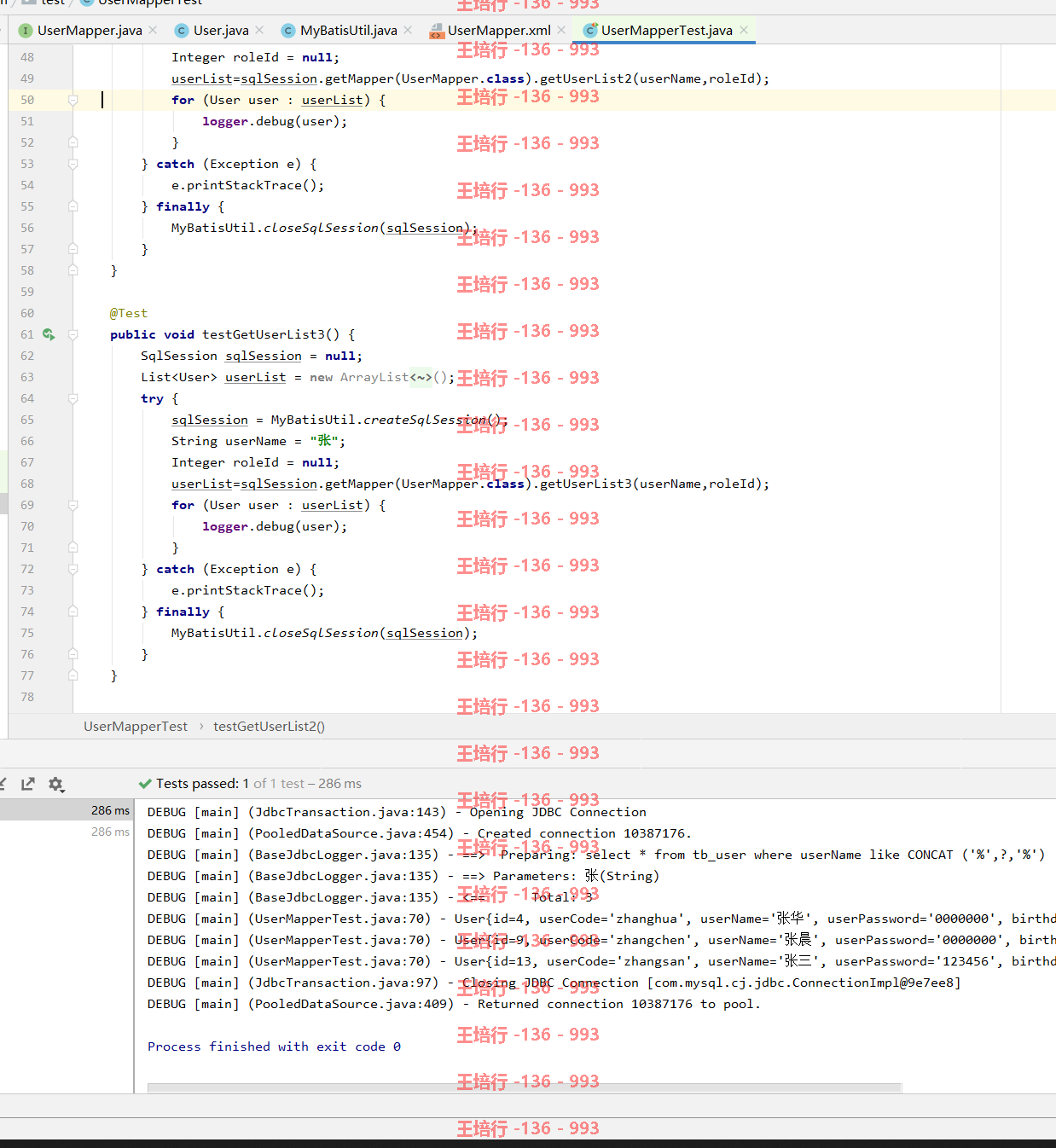The width and height of the screenshot is (1056, 1148).
Task: Run testGetUserList3 from the gutter run icon
Action: (x=49, y=334)
